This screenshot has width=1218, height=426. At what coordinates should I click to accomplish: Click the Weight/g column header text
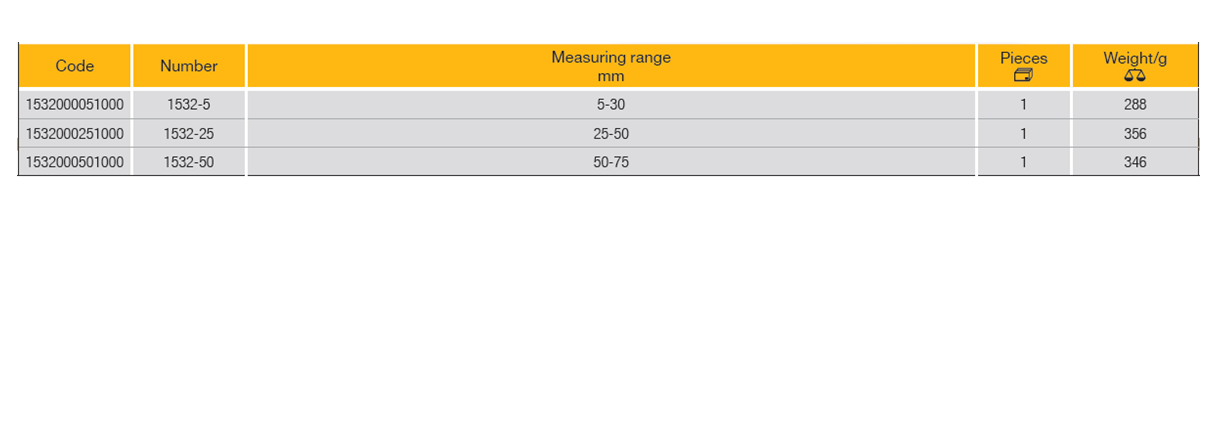1134,58
